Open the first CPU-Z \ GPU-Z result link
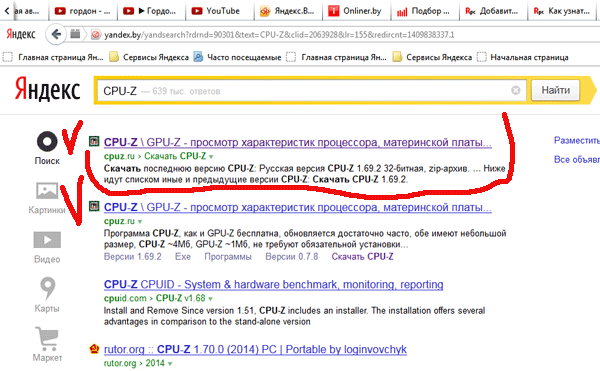Image resolution: width=600 pixels, height=371 pixels. [297, 142]
